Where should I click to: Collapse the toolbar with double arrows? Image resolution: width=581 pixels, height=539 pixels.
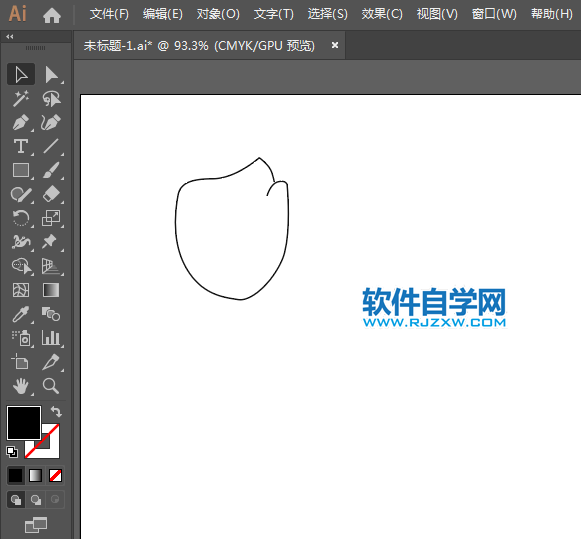pos(10,37)
